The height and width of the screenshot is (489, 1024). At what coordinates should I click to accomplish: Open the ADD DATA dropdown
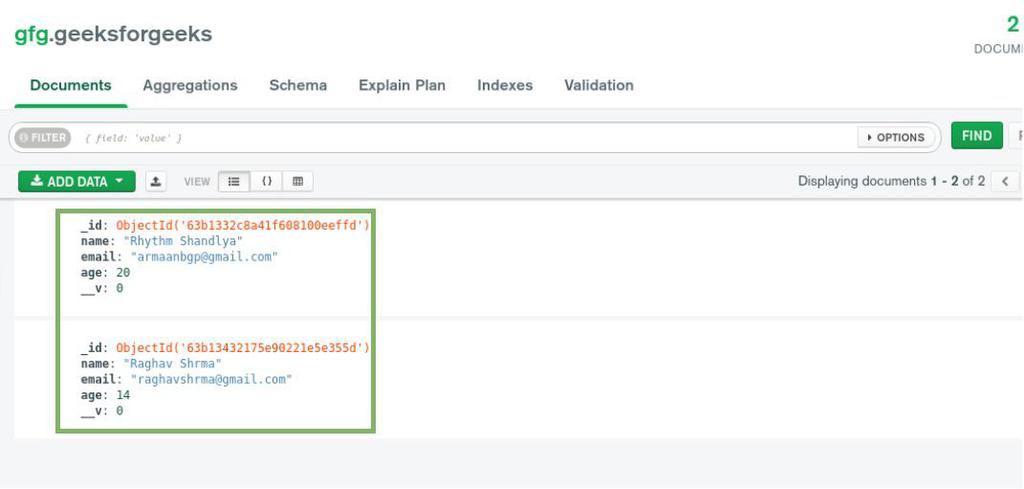(77, 181)
